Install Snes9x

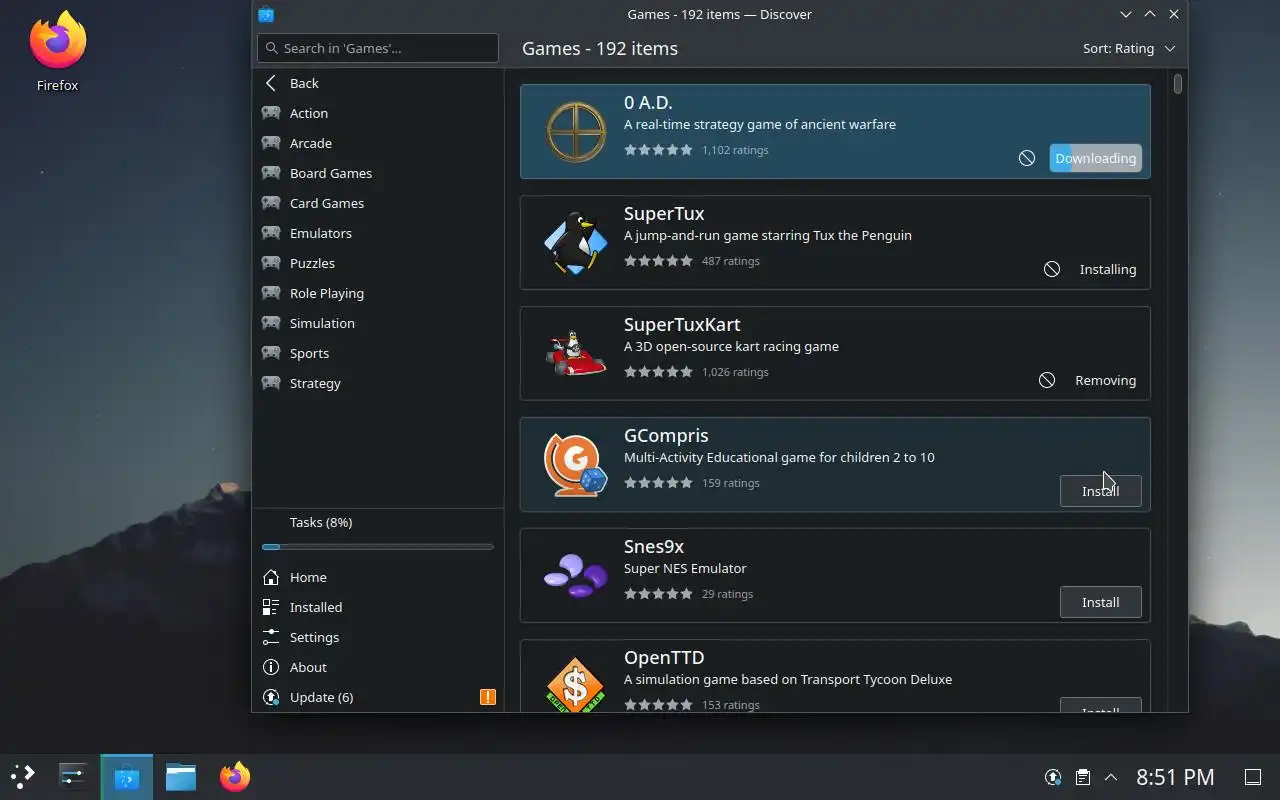[x=1100, y=602]
